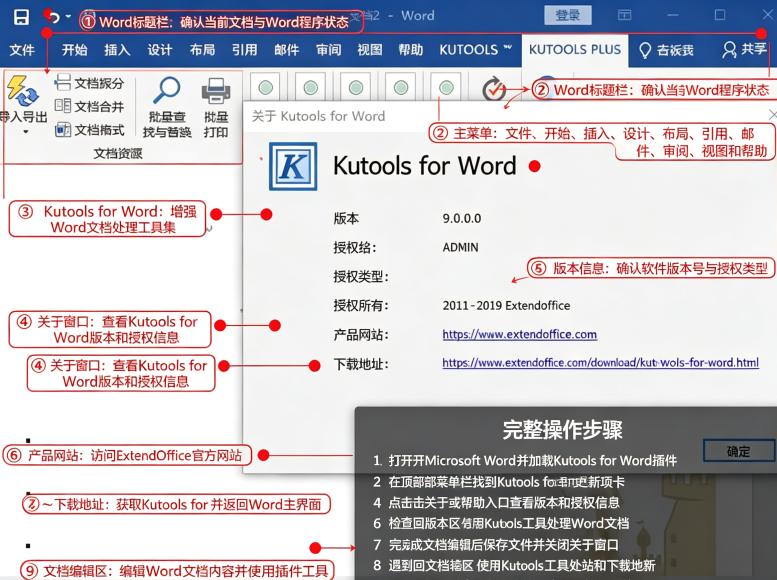Expand the 导入导出 dropdown arrow
This screenshot has width=777, height=580.
(26, 132)
